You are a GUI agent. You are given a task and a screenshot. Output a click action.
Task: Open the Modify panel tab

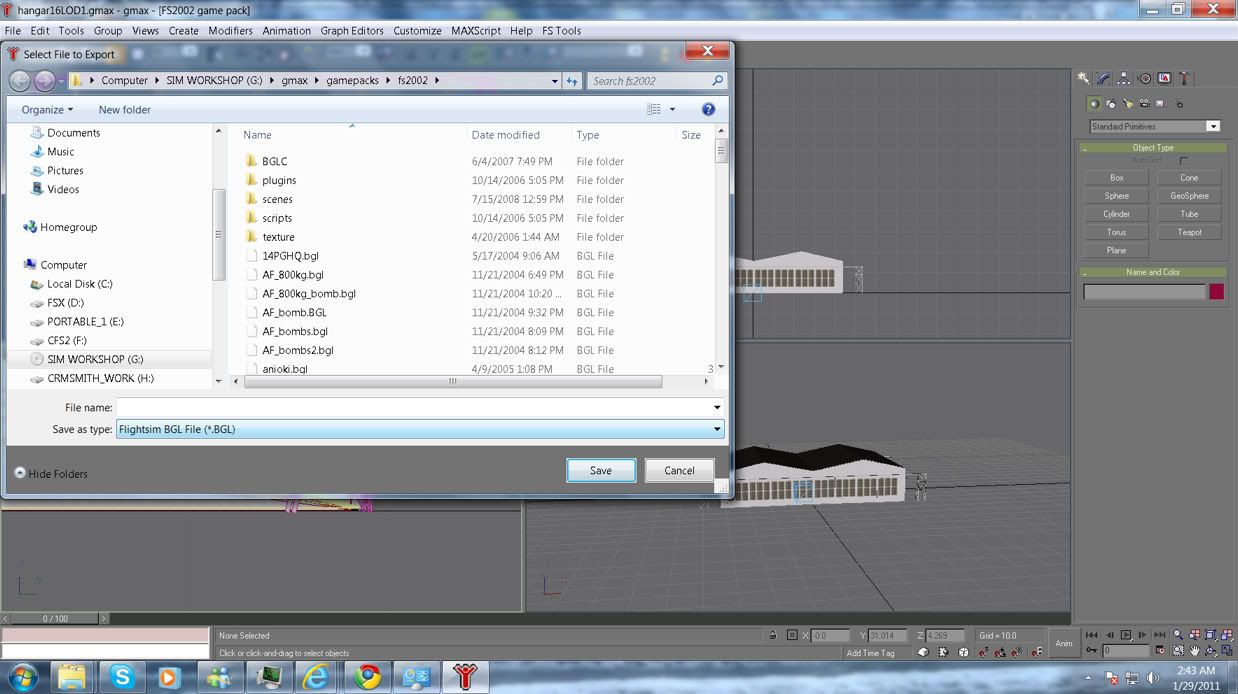1104,78
